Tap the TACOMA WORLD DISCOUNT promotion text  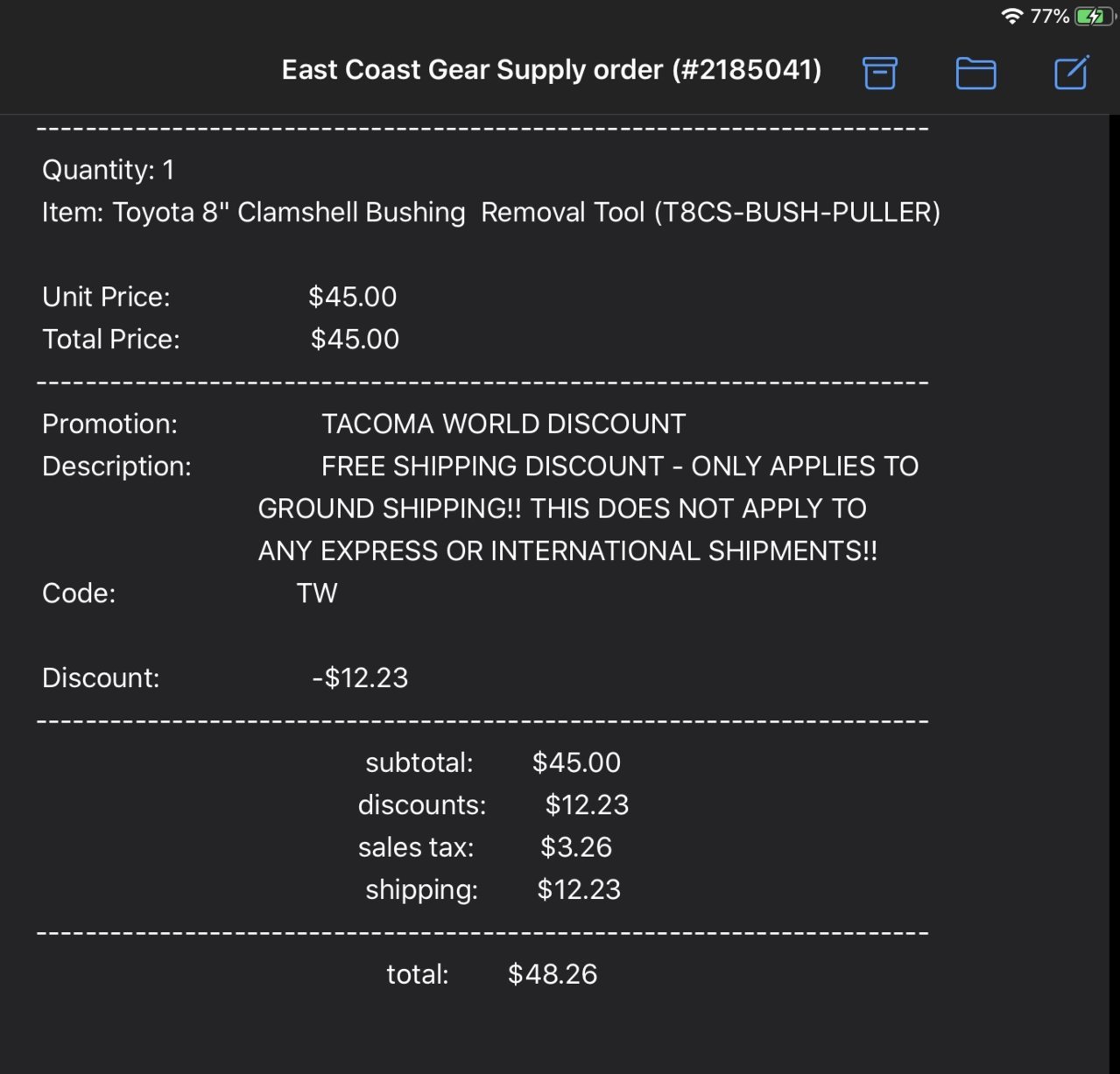point(504,424)
